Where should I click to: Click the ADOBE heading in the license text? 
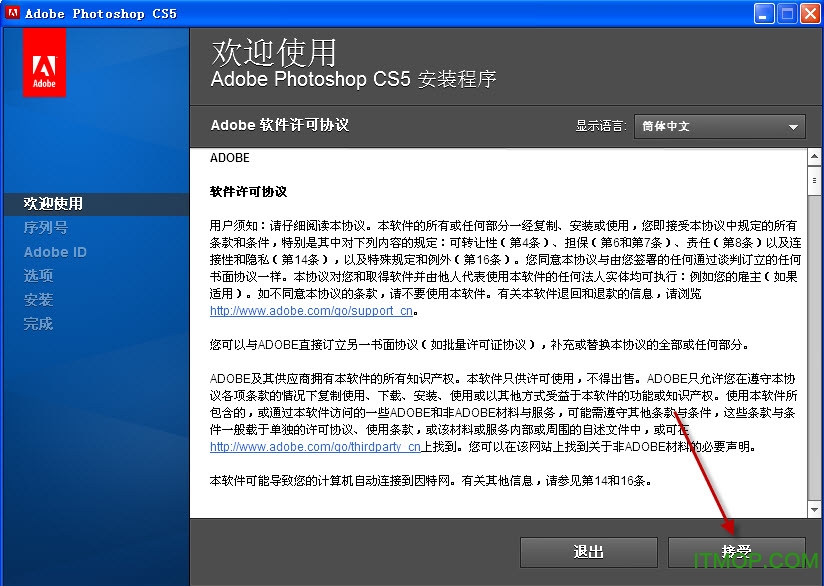pos(230,157)
